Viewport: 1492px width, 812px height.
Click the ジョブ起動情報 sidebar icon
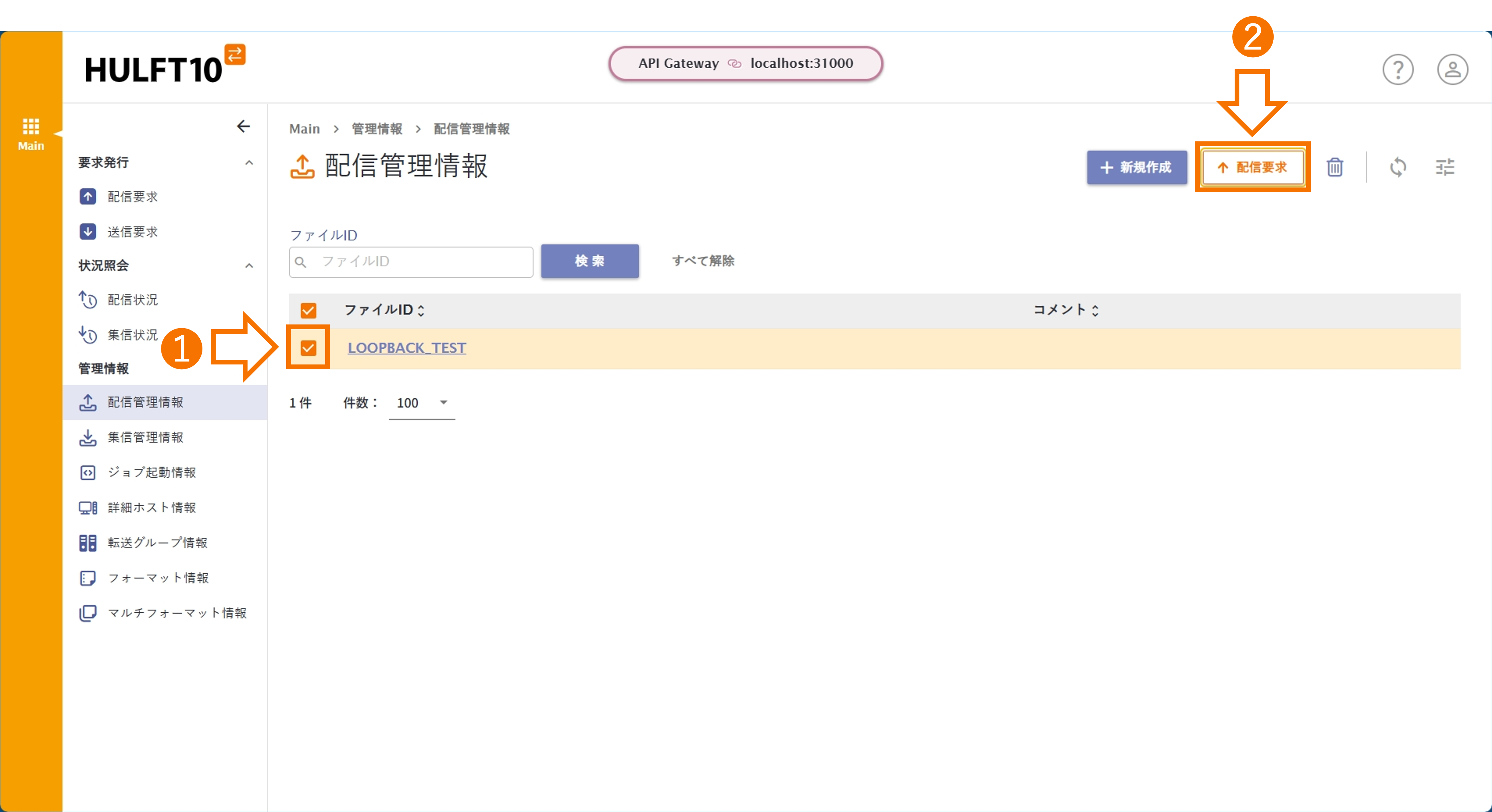(x=88, y=473)
